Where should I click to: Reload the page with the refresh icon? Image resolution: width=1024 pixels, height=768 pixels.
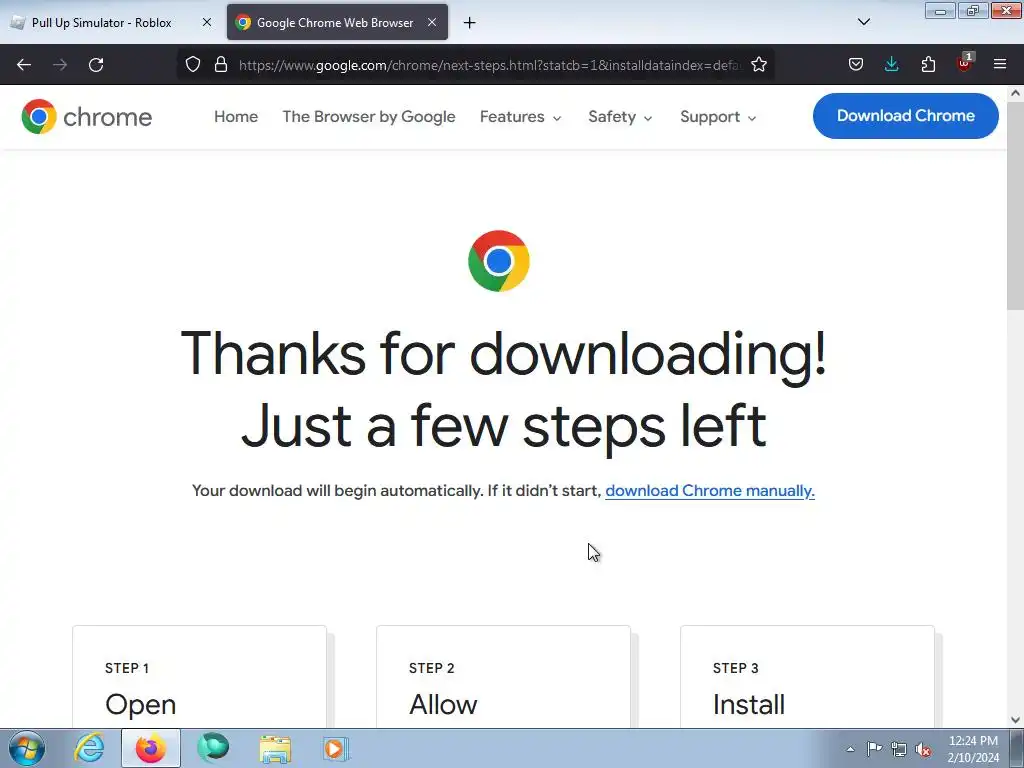96,65
